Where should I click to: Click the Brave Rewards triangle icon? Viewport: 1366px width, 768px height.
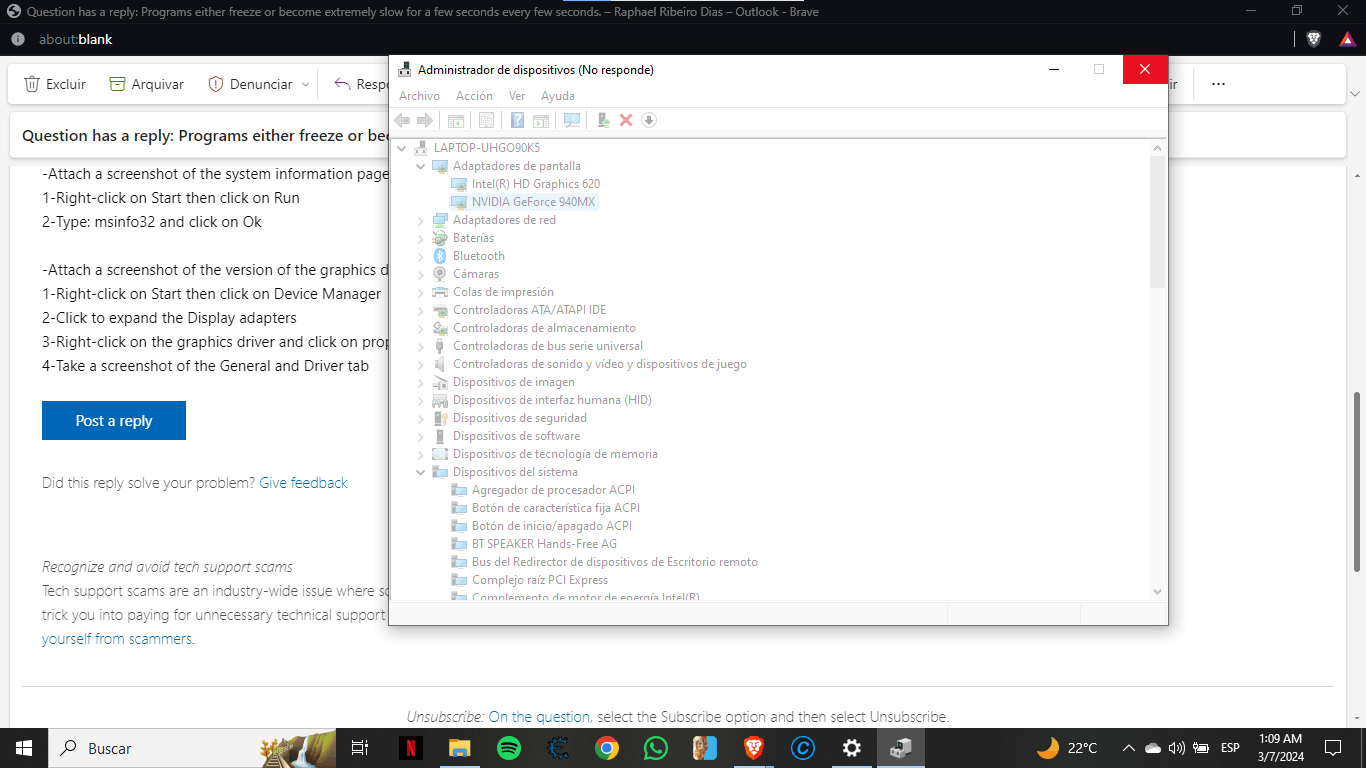tap(1347, 39)
